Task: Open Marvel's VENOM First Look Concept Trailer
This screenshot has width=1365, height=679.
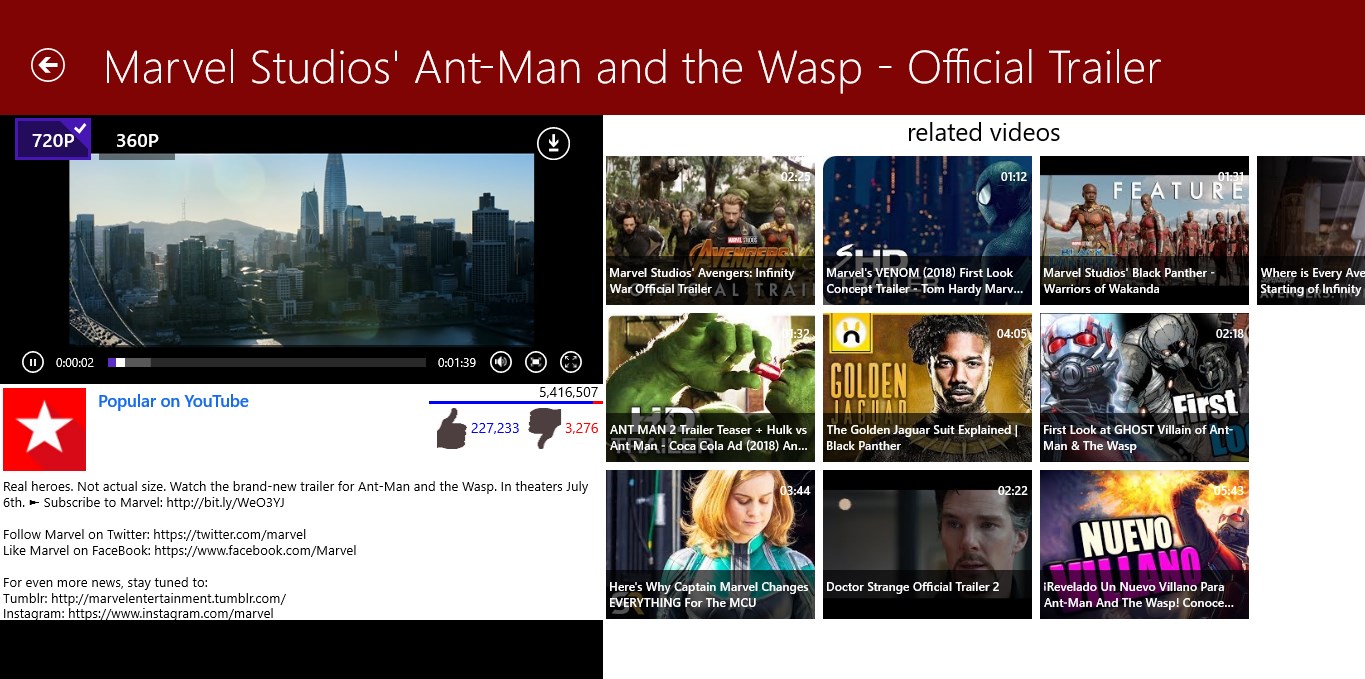Action: coord(927,230)
